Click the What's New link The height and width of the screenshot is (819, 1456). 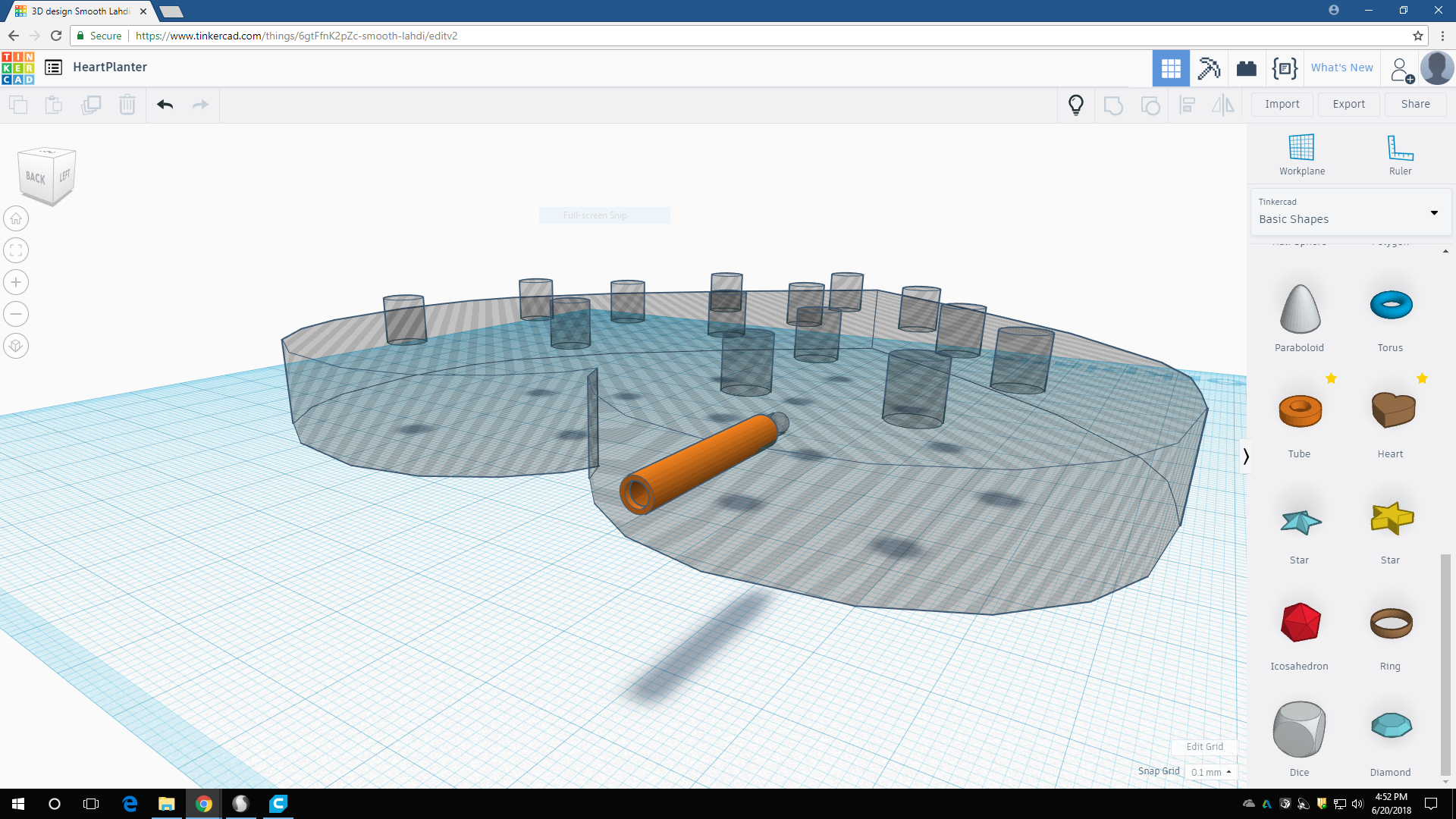pyautogui.click(x=1341, y=67)
